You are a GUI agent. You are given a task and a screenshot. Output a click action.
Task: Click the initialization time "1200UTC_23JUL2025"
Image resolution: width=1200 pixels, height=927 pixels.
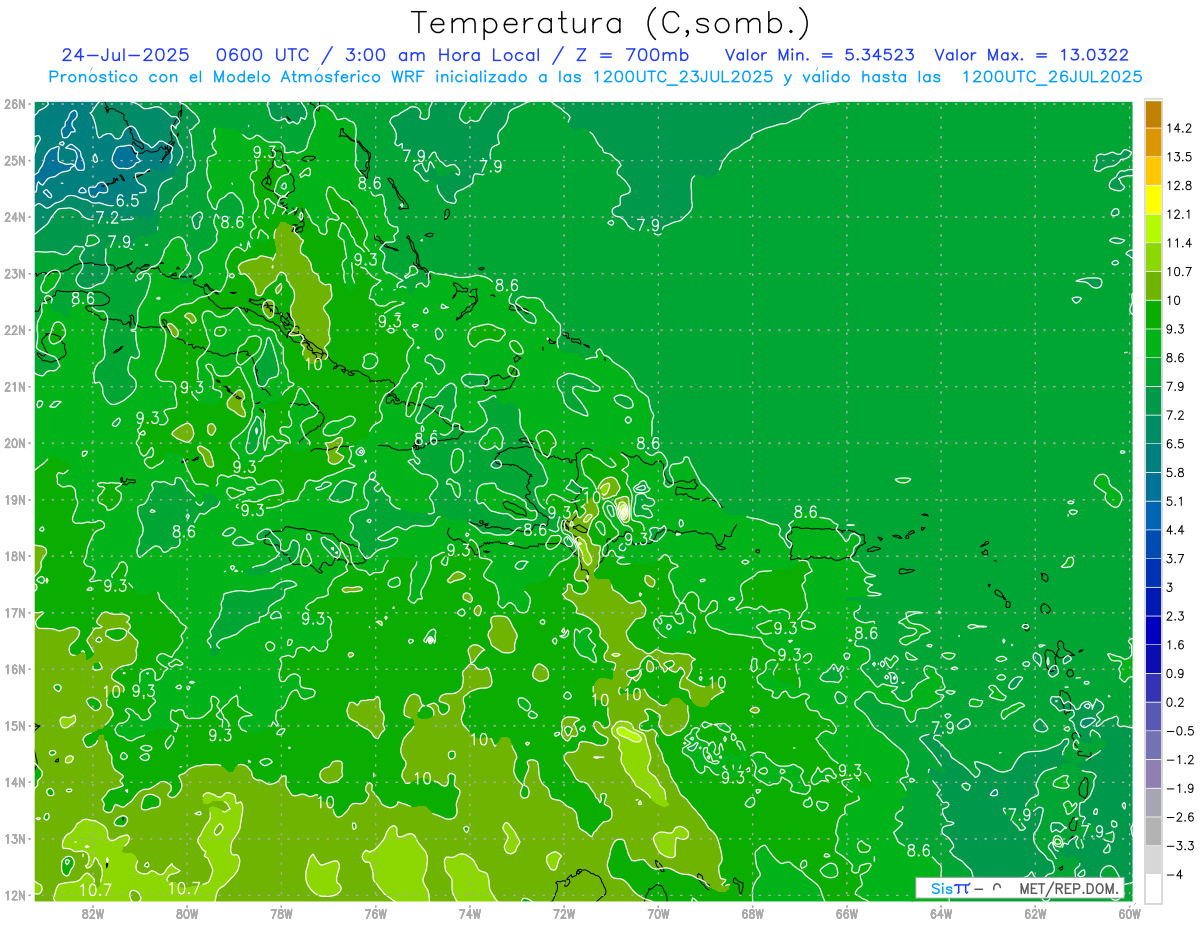pos(683,77)
